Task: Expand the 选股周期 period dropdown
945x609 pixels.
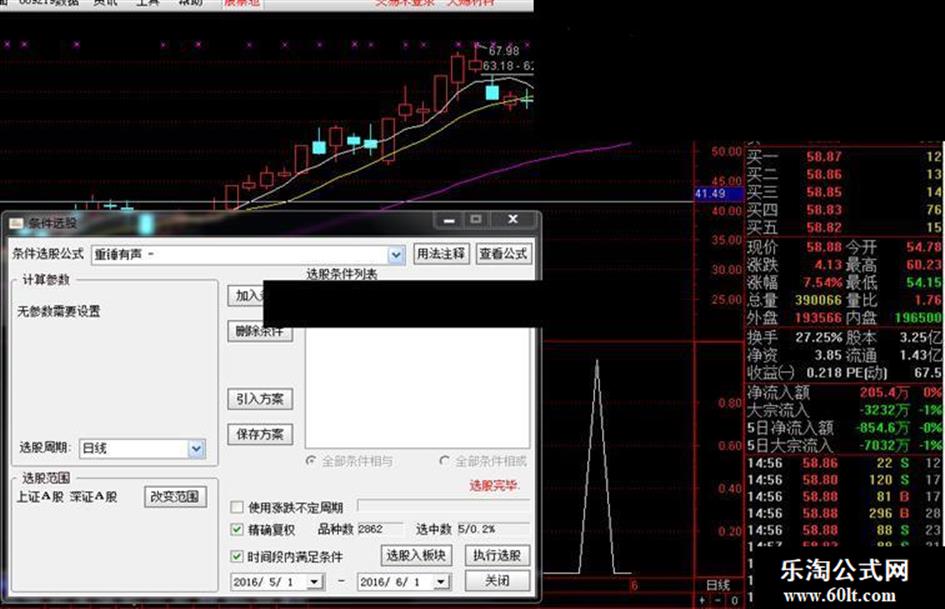Action: point(196,448)
